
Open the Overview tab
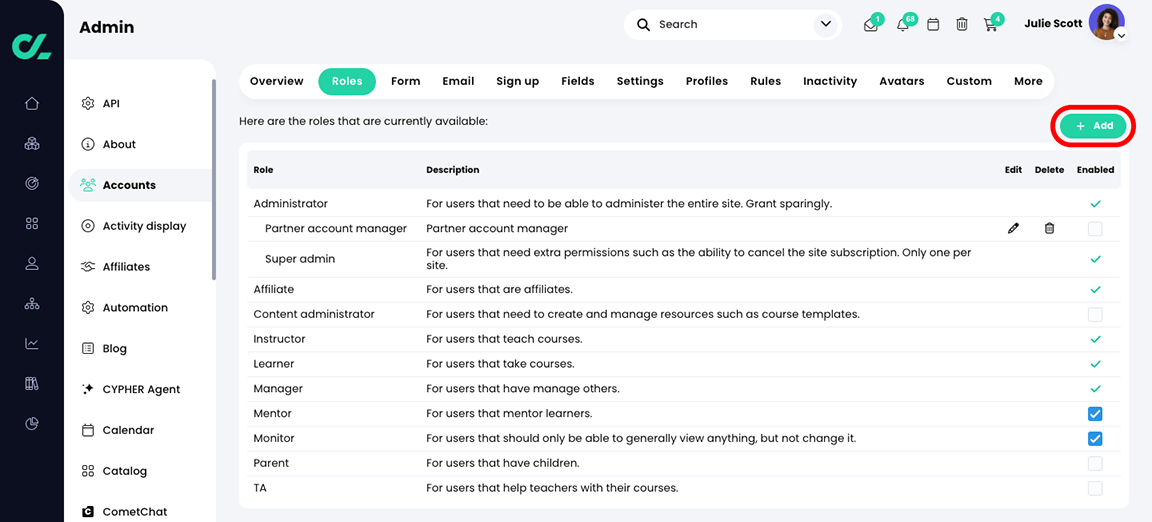coord(277,81)
